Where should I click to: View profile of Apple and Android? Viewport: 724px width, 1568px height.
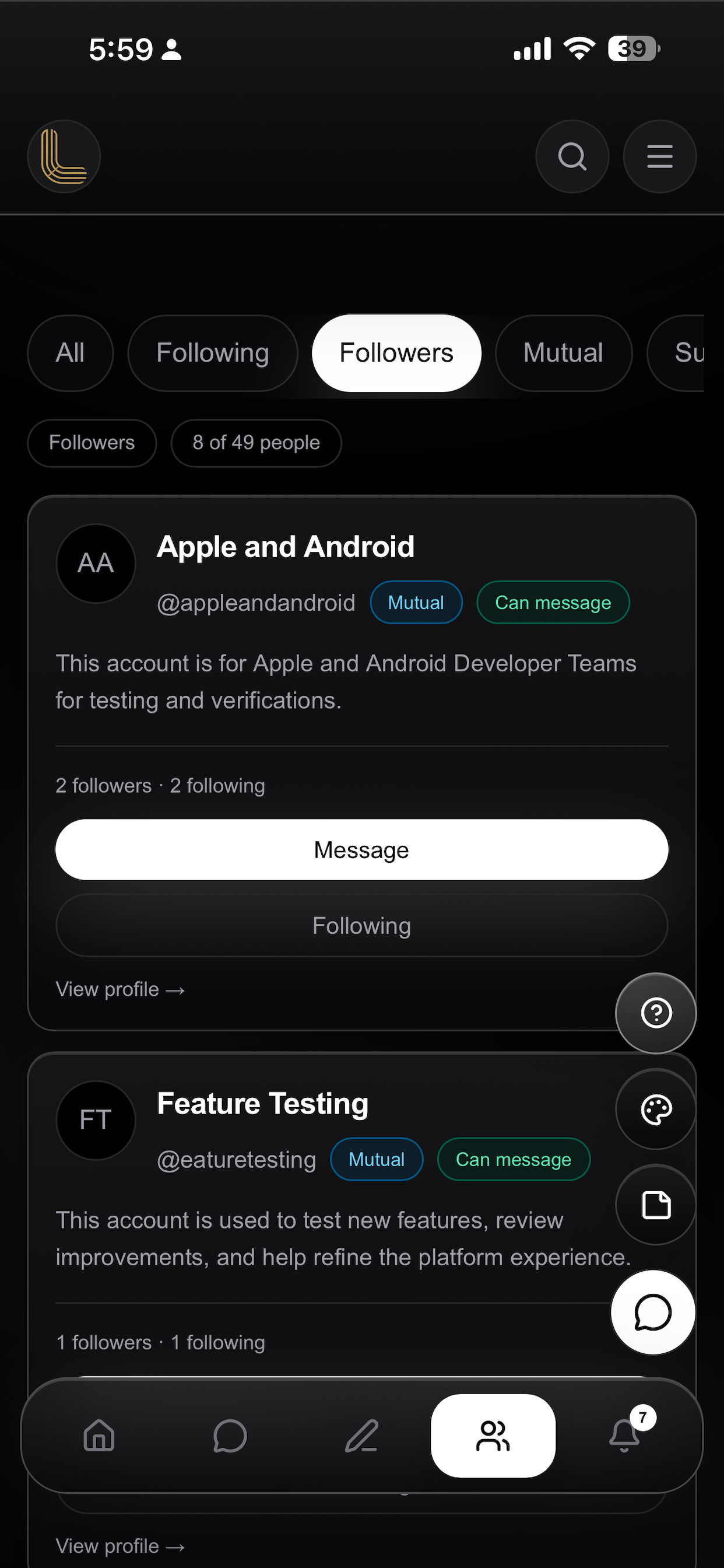click(x=120, y=990)
